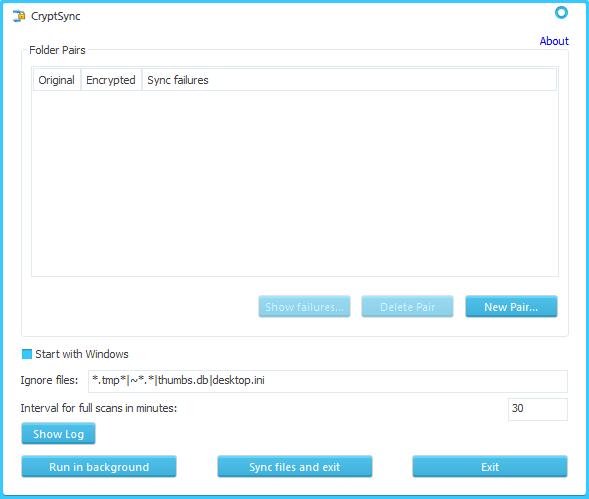Create a folder pair with New Pair...
Viewport: 589px width, 499px height.
coord(511,307)
